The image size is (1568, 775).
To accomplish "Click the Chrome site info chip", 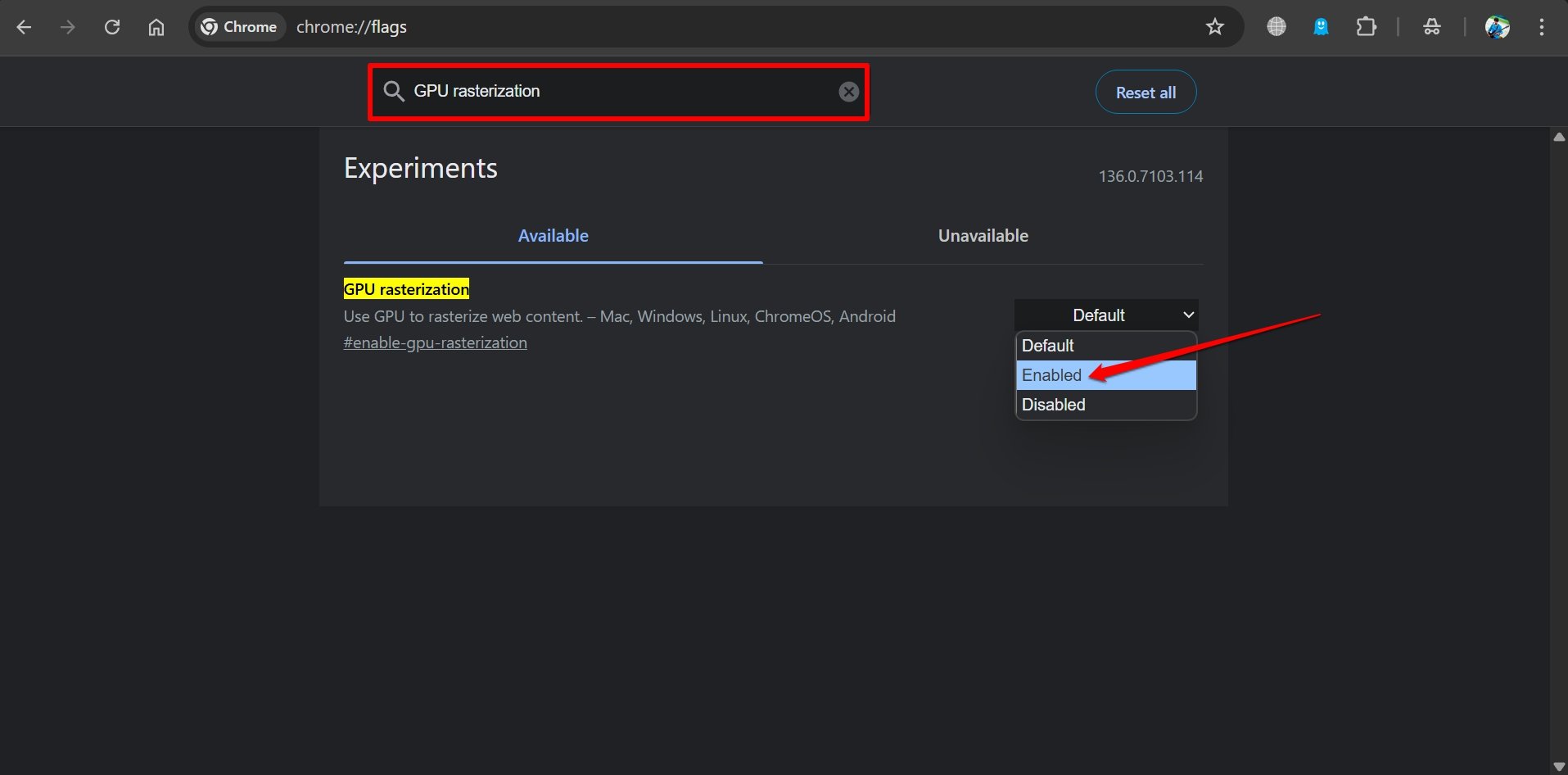I will click(239, 27).
